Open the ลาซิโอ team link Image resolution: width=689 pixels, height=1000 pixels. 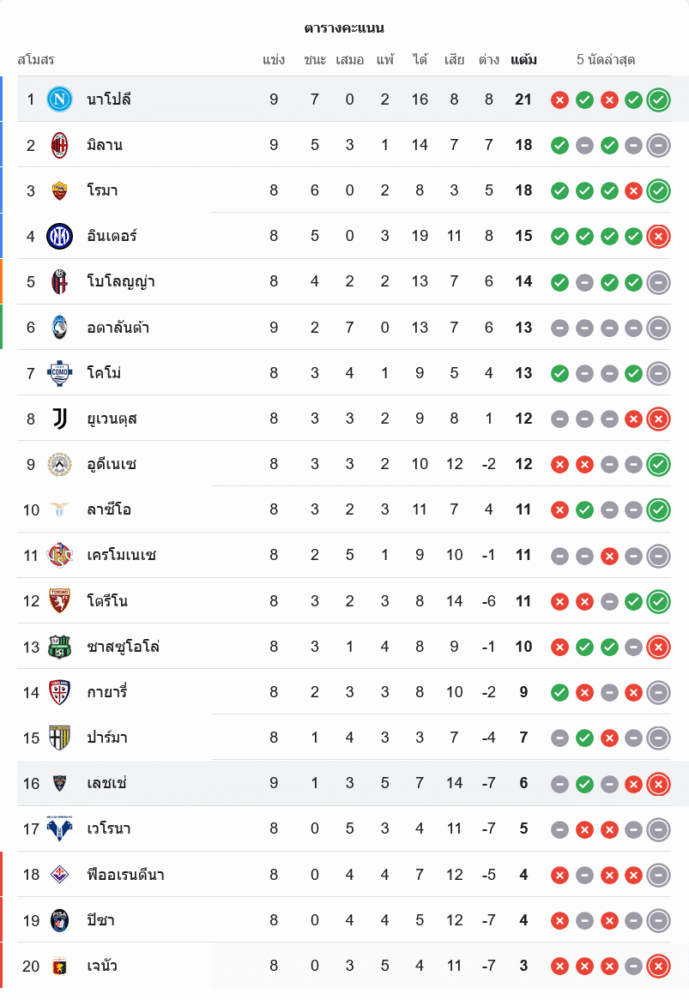click(x=109, y=510)
